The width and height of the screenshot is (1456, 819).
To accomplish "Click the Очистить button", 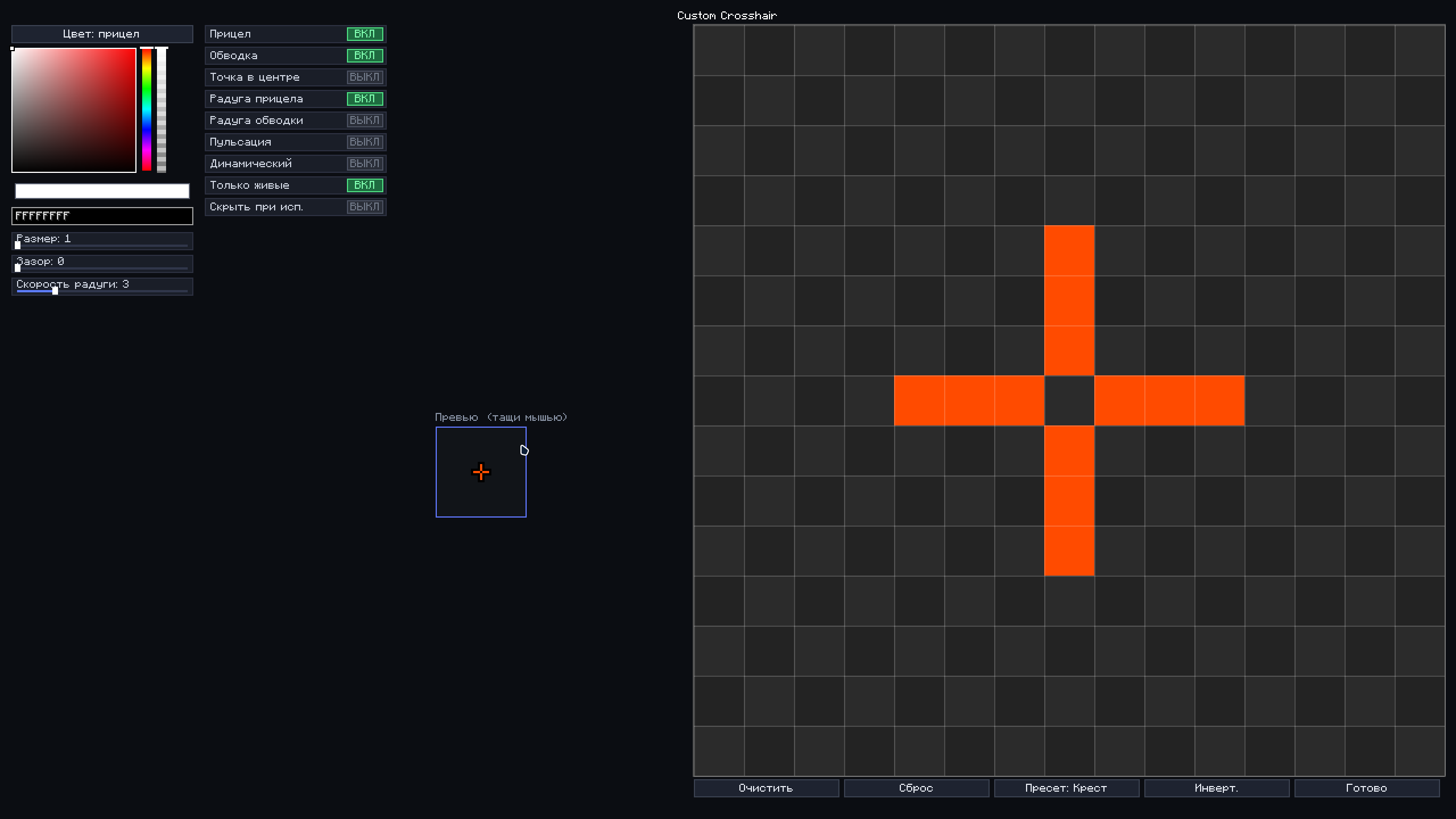I will (766, 788).
